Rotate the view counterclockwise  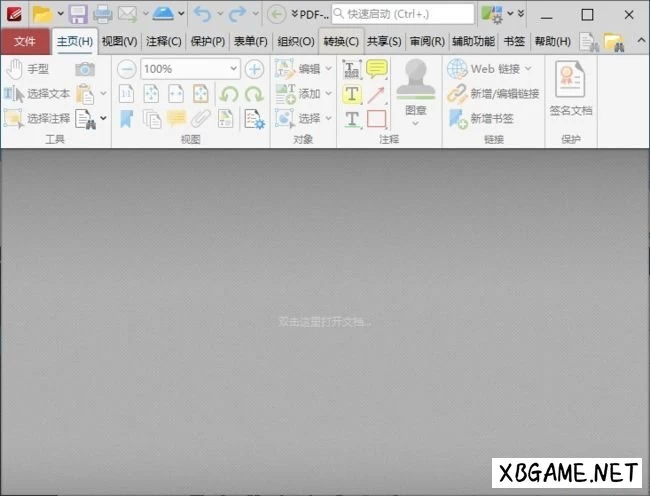tap(229, 94)
